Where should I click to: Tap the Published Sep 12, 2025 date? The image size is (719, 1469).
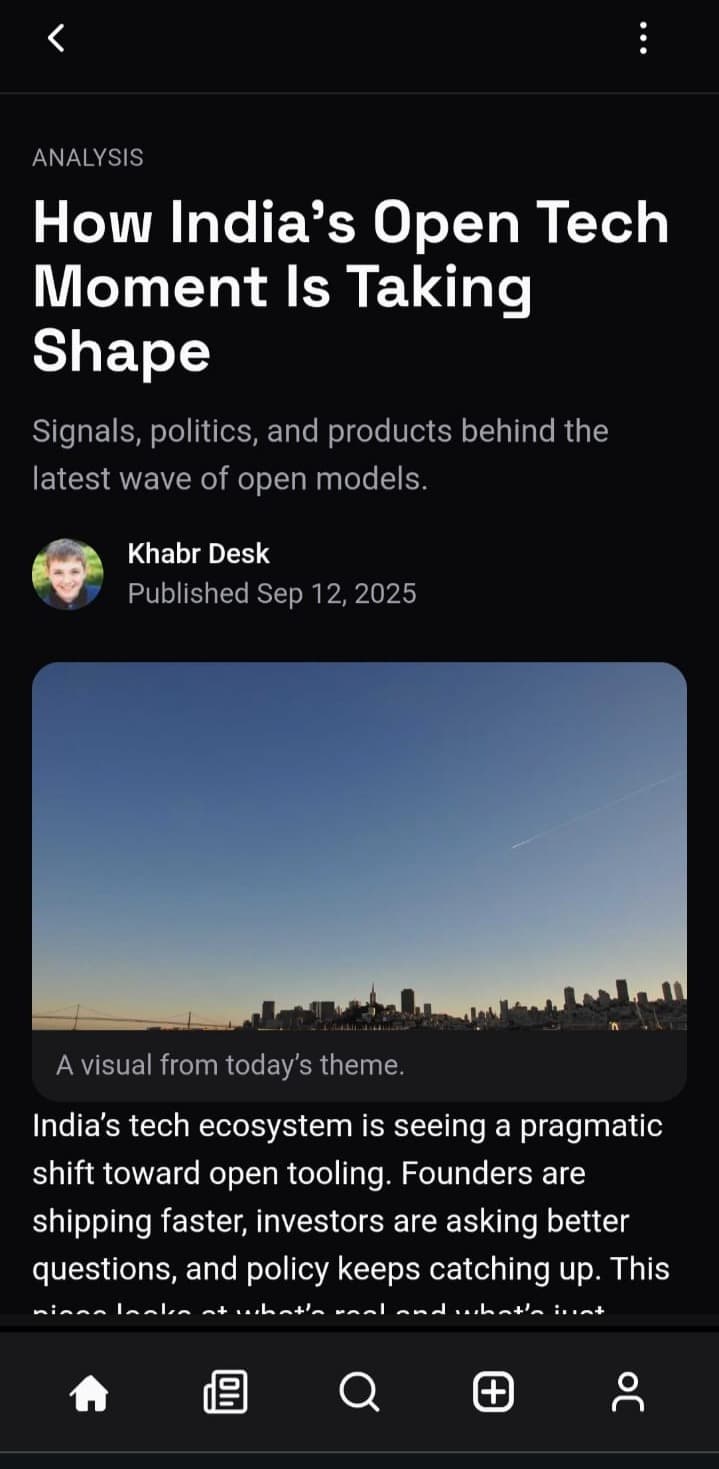tap(272, 594)
